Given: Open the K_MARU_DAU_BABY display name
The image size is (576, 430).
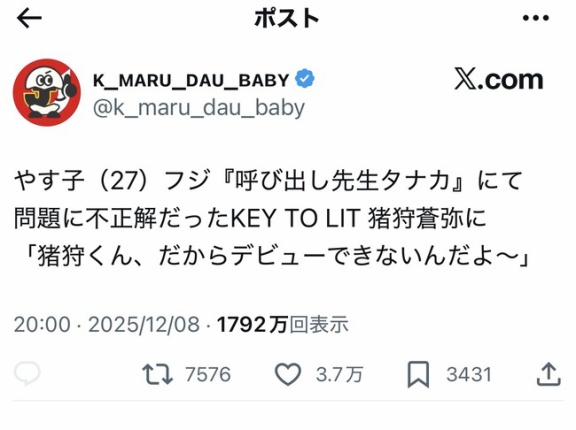Looking at the screenshot, I should [191, 80].
